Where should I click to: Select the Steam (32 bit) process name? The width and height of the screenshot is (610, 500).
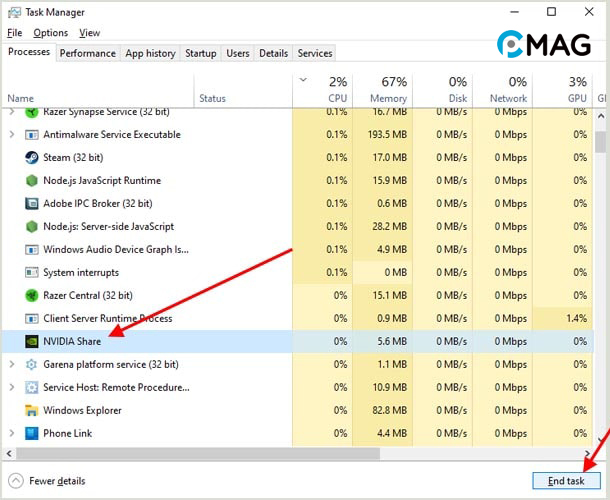point(73,158)
